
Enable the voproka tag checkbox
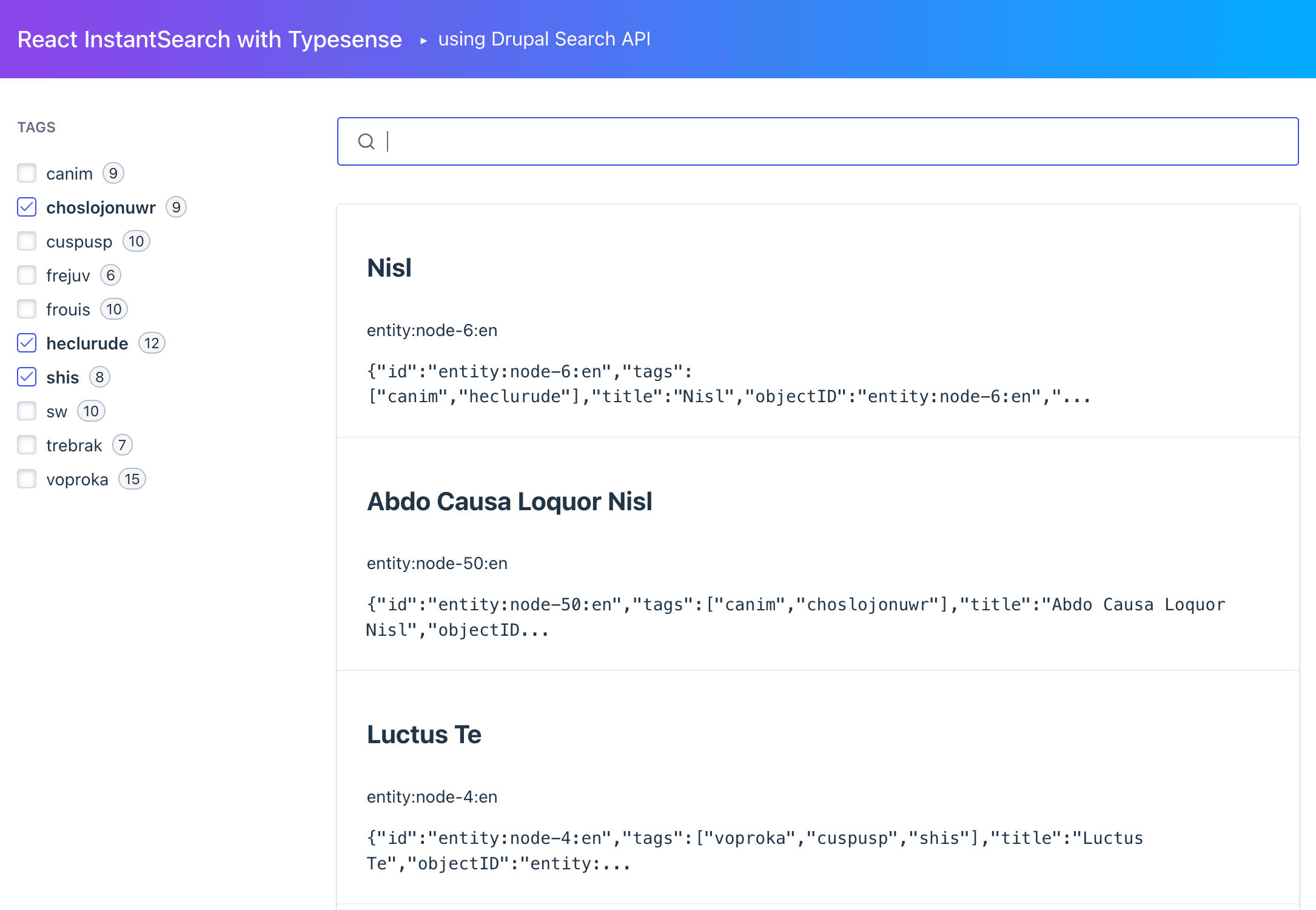coord(27,479)
